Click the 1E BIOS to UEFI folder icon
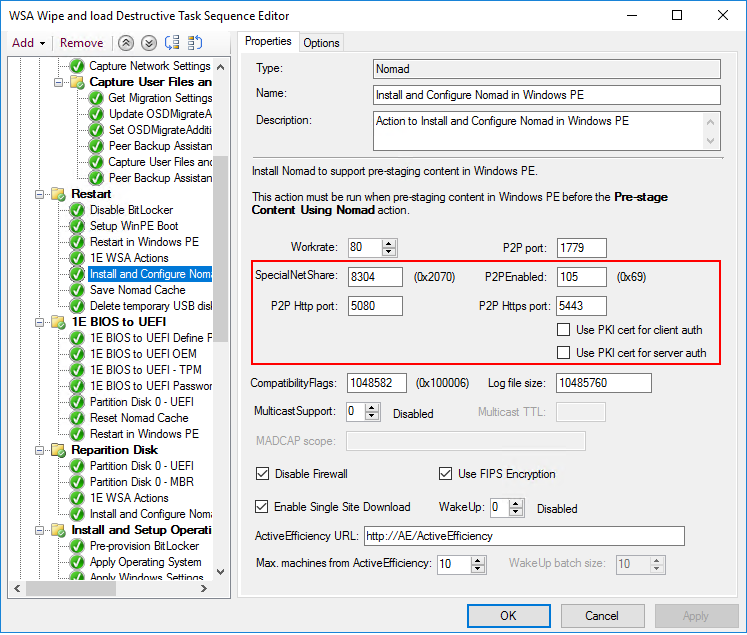Image resolution: width=747 pixels, height=635 pixels. click(x=58, y=322)
